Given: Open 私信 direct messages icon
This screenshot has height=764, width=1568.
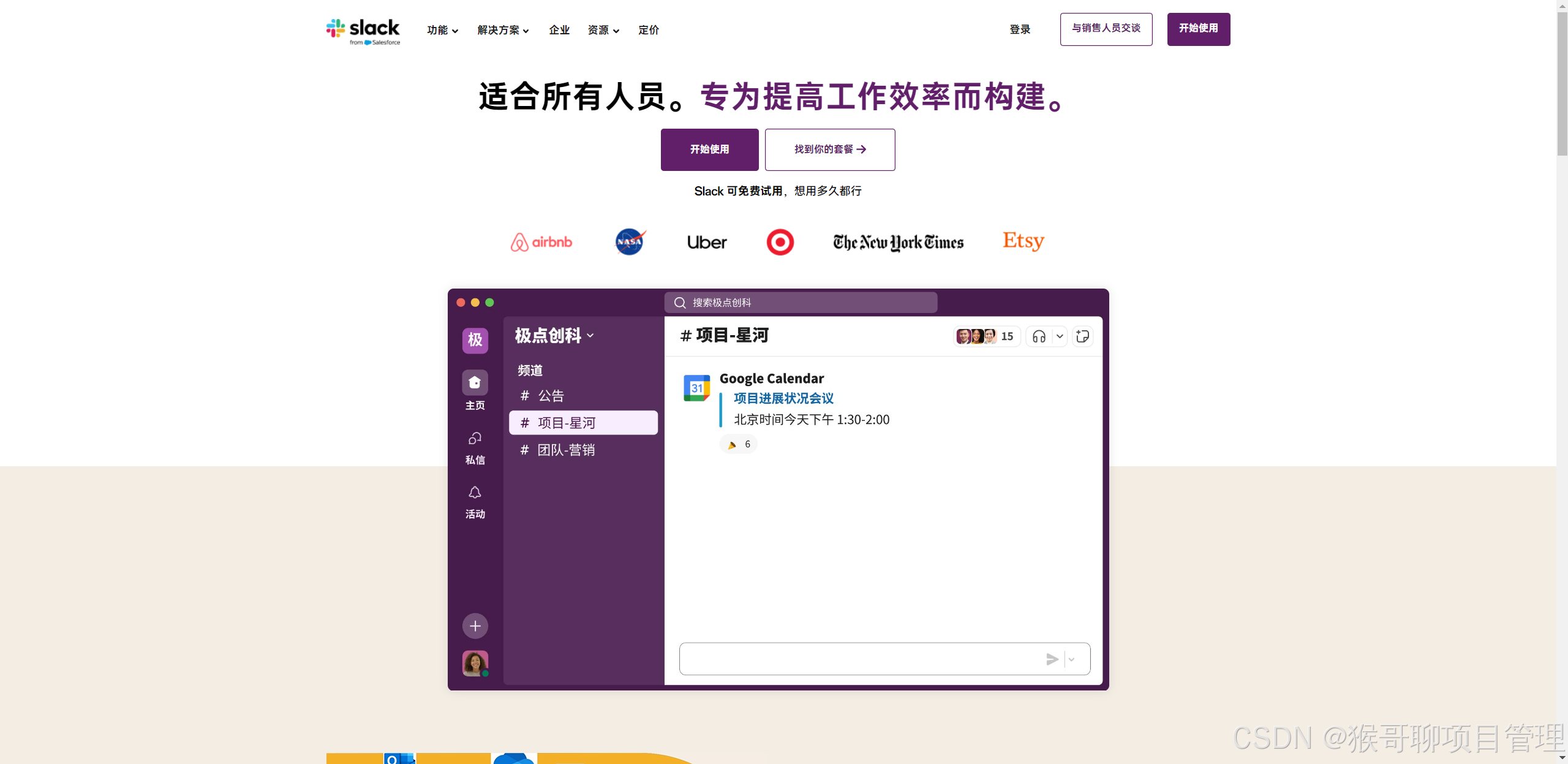Looking at the screenshot, I should coord(475,439).
